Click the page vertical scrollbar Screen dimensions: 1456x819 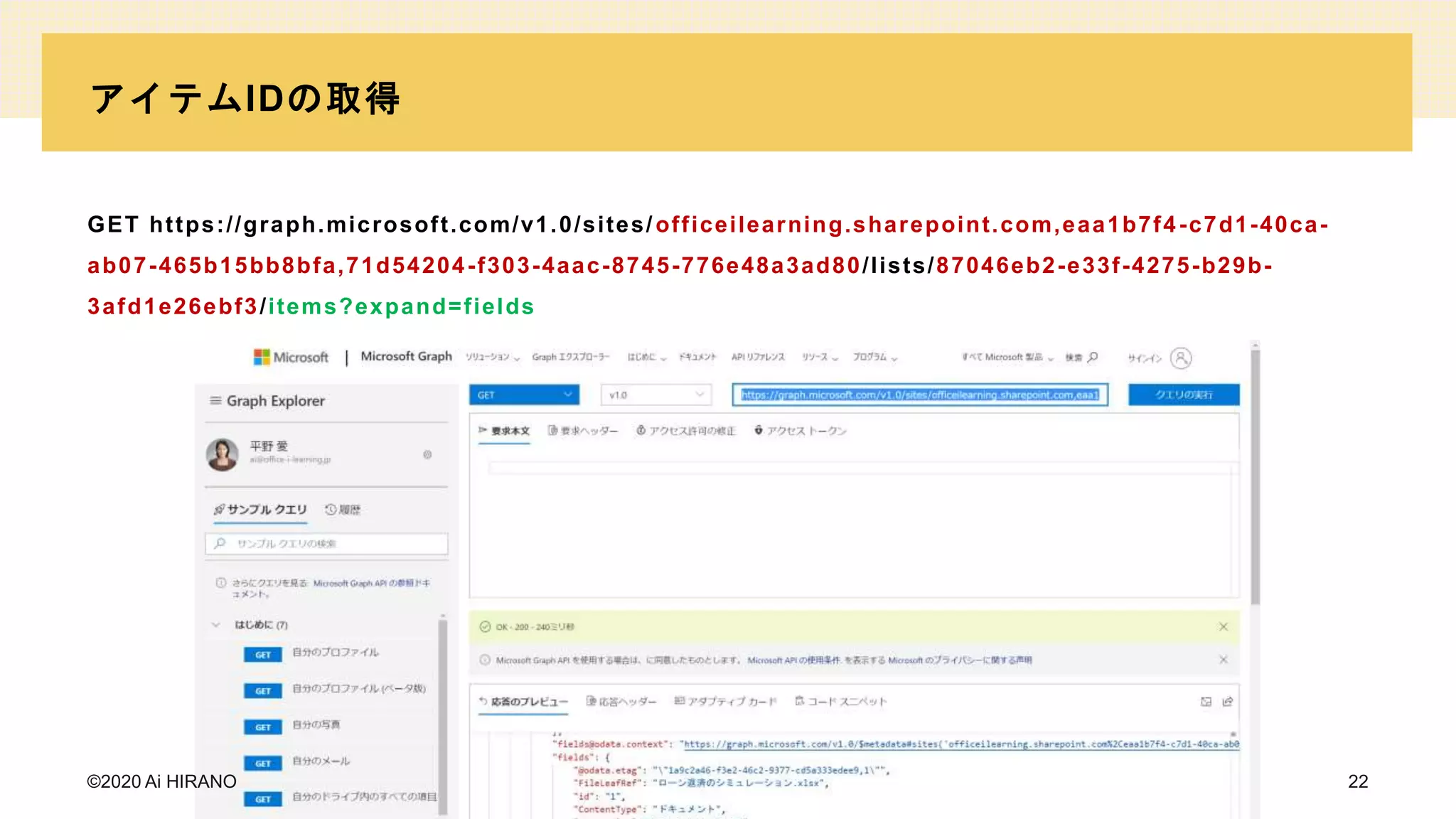point(1256,476)
